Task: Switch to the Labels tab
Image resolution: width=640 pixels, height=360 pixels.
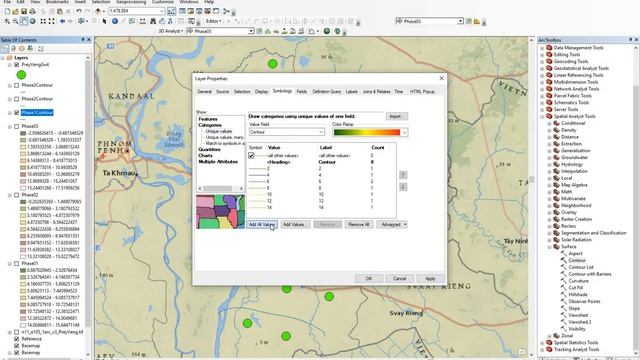Action: pos(351,92)
